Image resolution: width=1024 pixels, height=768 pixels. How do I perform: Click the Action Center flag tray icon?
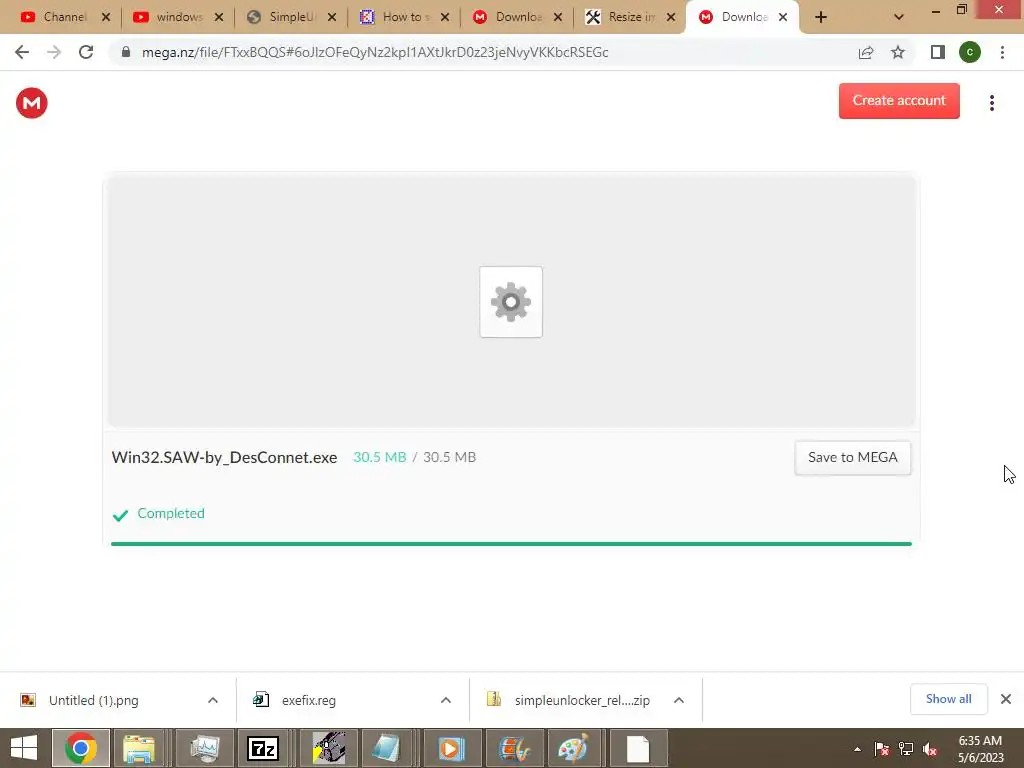click(882, 749)
